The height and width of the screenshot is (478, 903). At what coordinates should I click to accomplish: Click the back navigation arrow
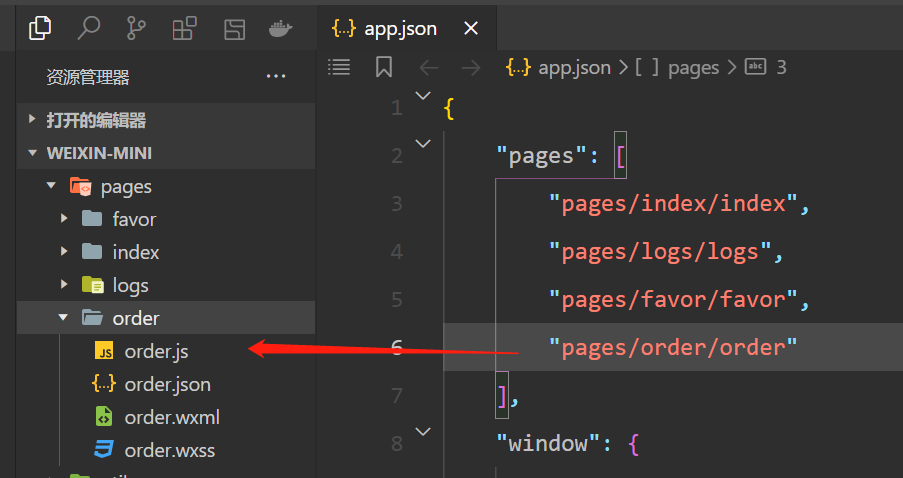[x=429, y=67]
